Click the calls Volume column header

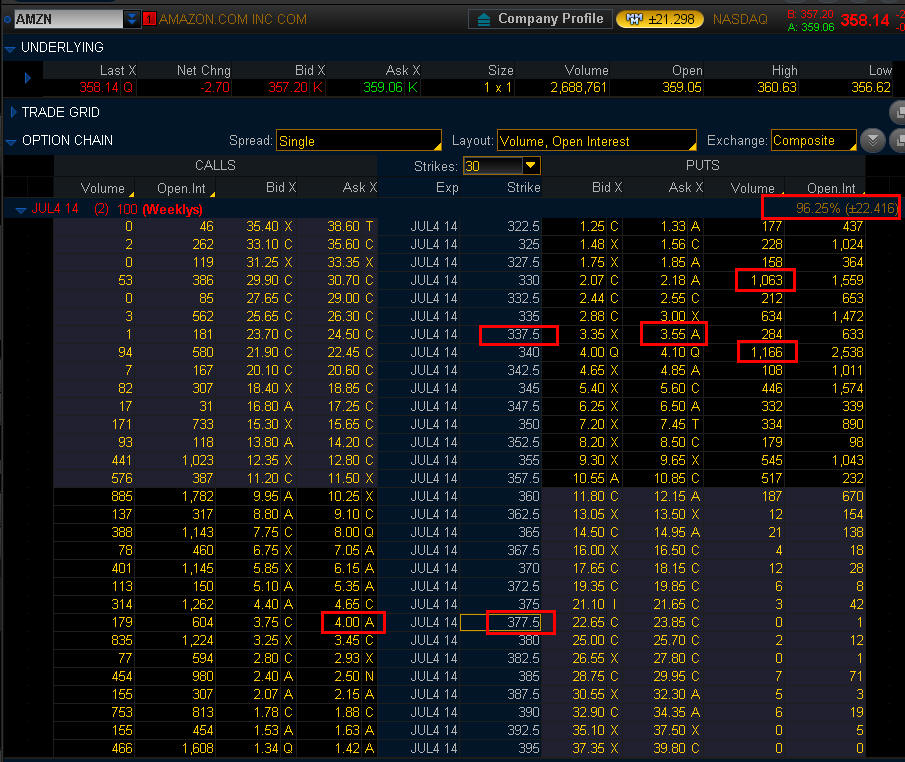[x=102, y=188]
